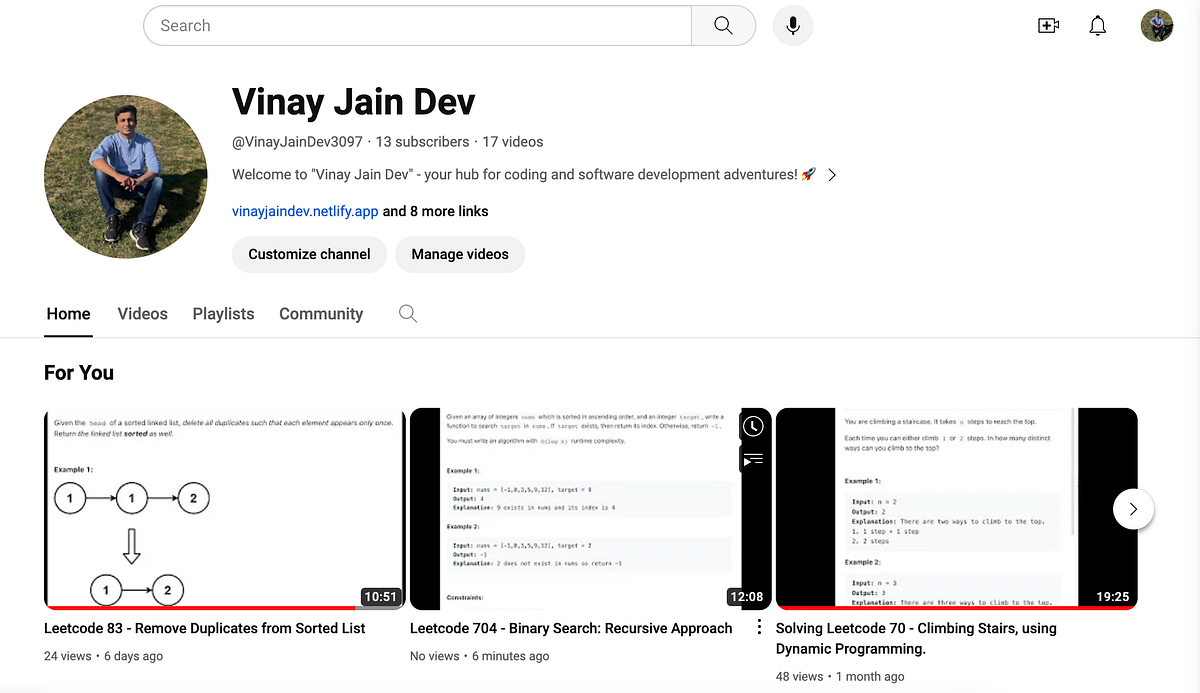This screenshot has height=693, width=1200.
Task: Play the Leetcode 83 linked list thumbnail
Action: 223,508
